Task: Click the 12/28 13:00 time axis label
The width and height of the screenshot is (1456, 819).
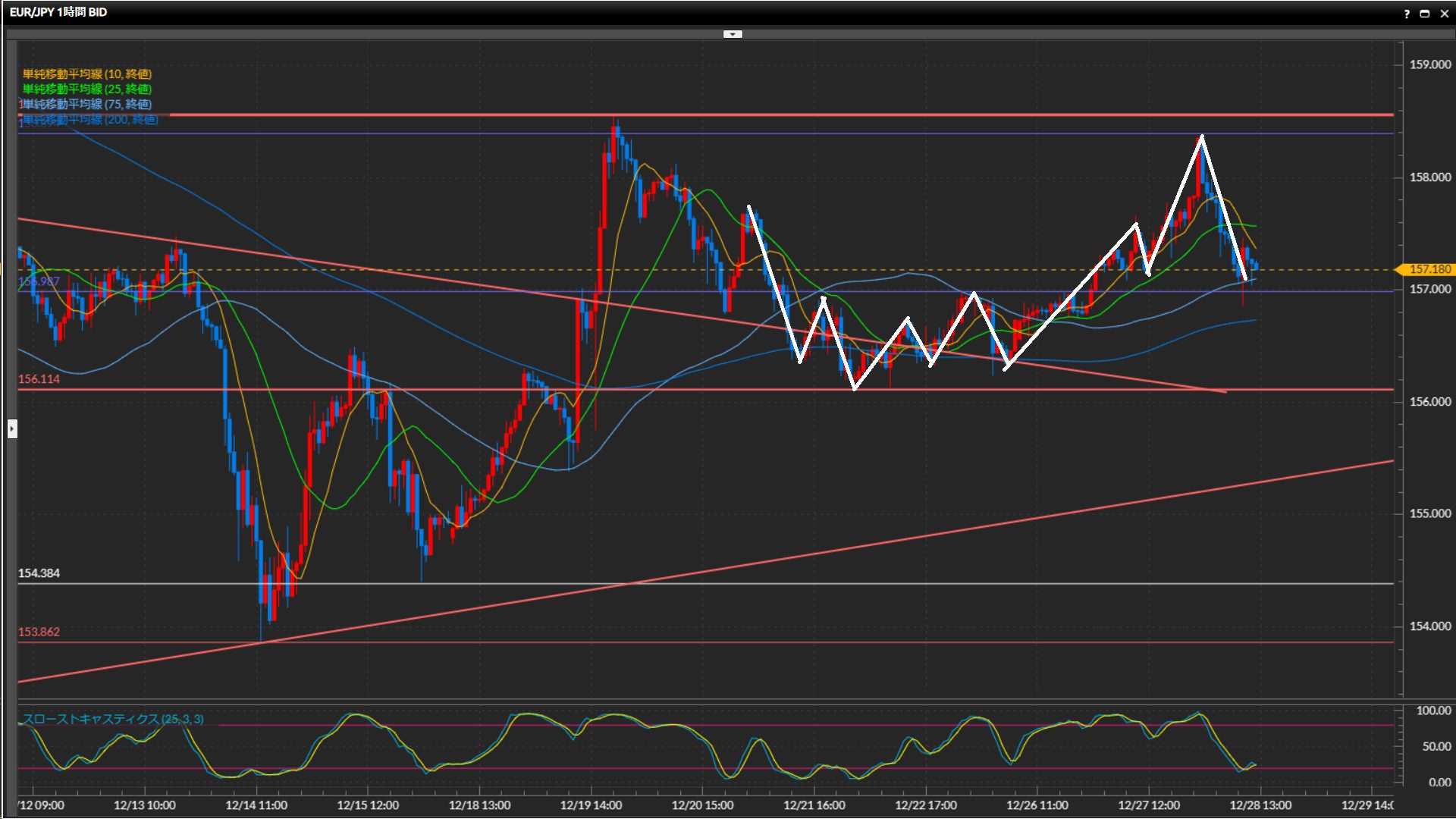Action: click(x=1260, y=805)
